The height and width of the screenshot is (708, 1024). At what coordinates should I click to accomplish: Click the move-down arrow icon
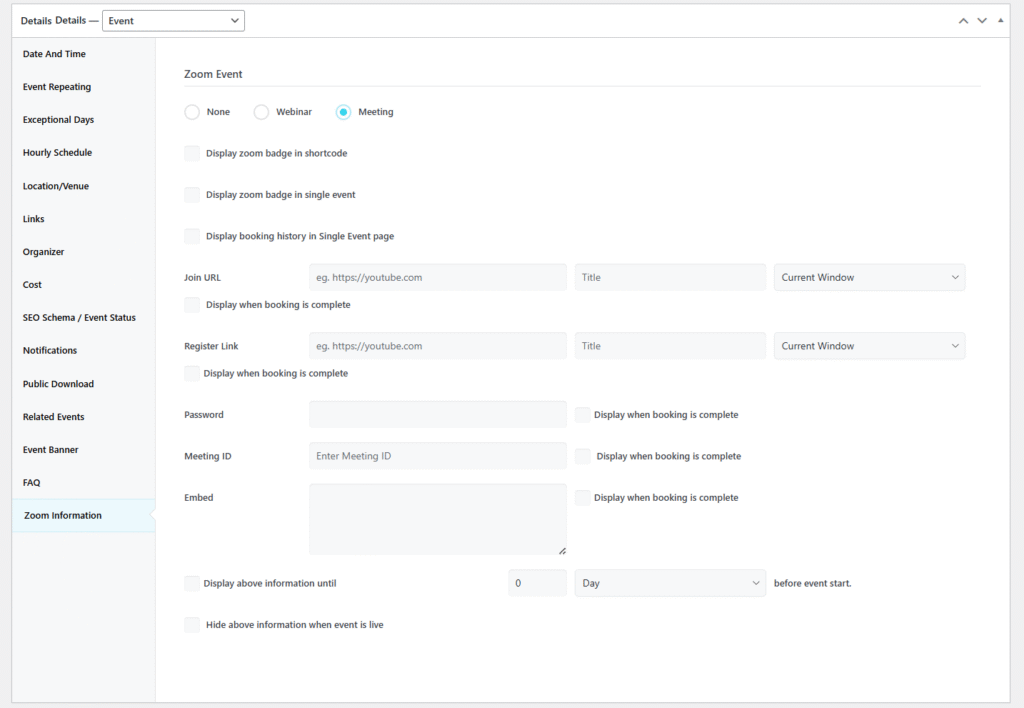pos(982,19)
